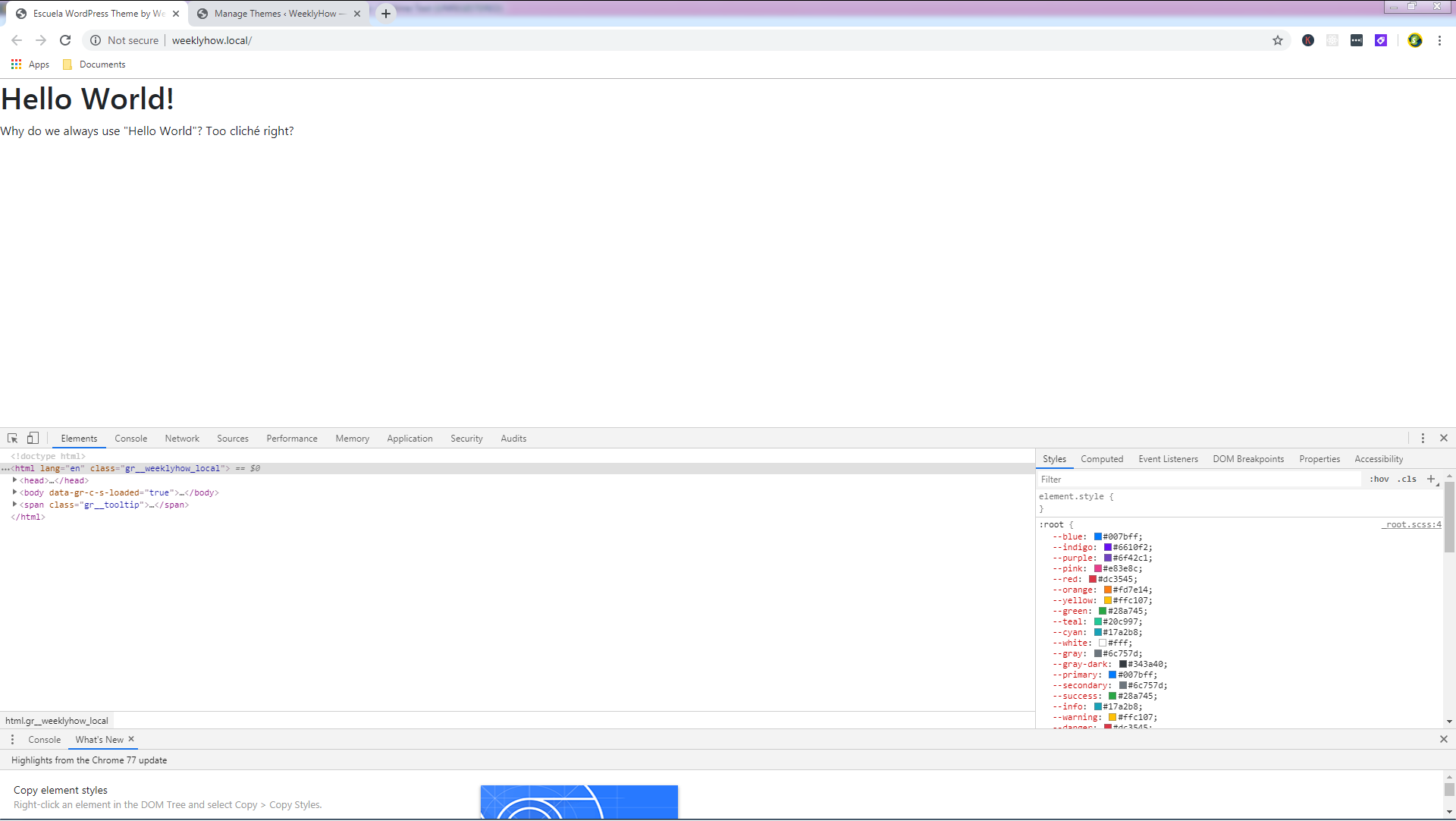Click the faded square extension icon
1456x821 pixels.
[1332, 40]
